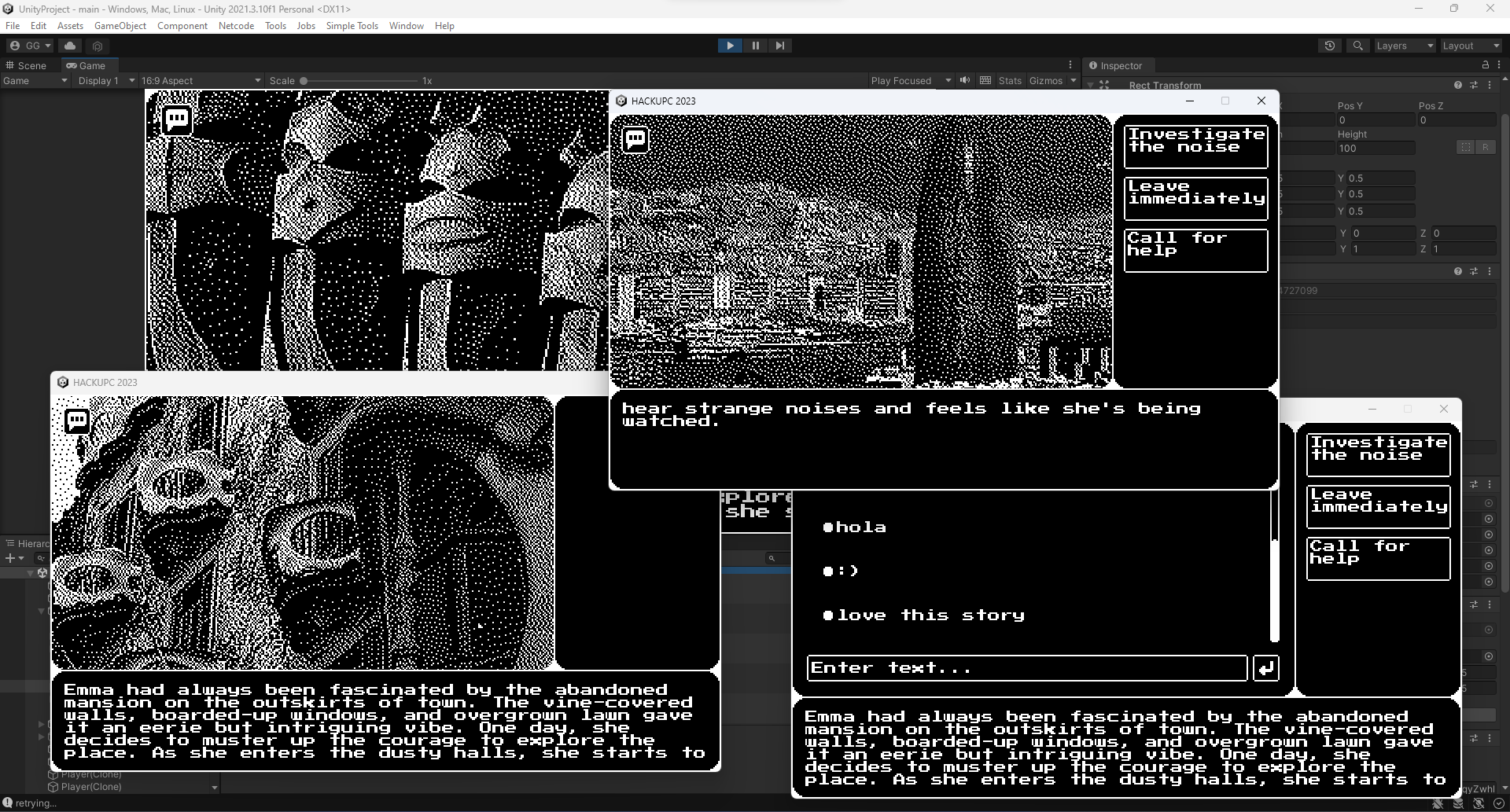Image resolution: width=1510 pixels, height=812 pixels.
Task: Click the 'Enter text...' chat input field
Action: coord(1027,668)
